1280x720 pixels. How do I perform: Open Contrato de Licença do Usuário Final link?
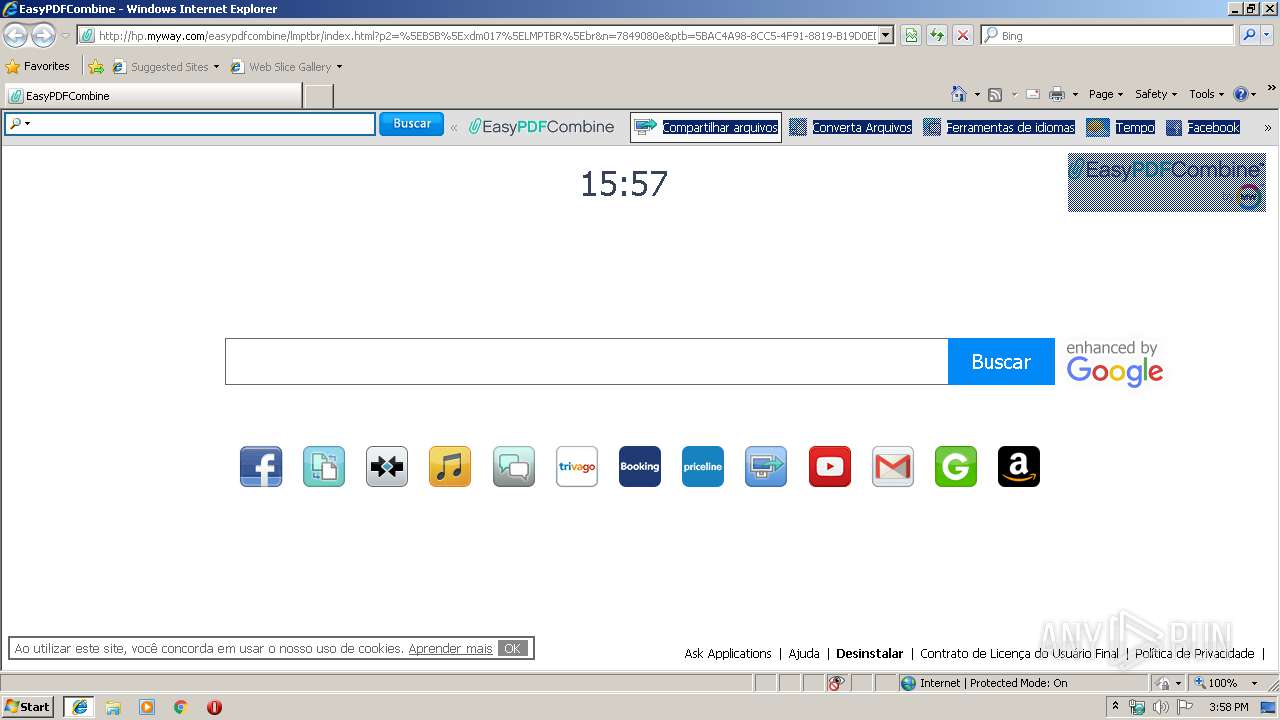coord(1019,653)
